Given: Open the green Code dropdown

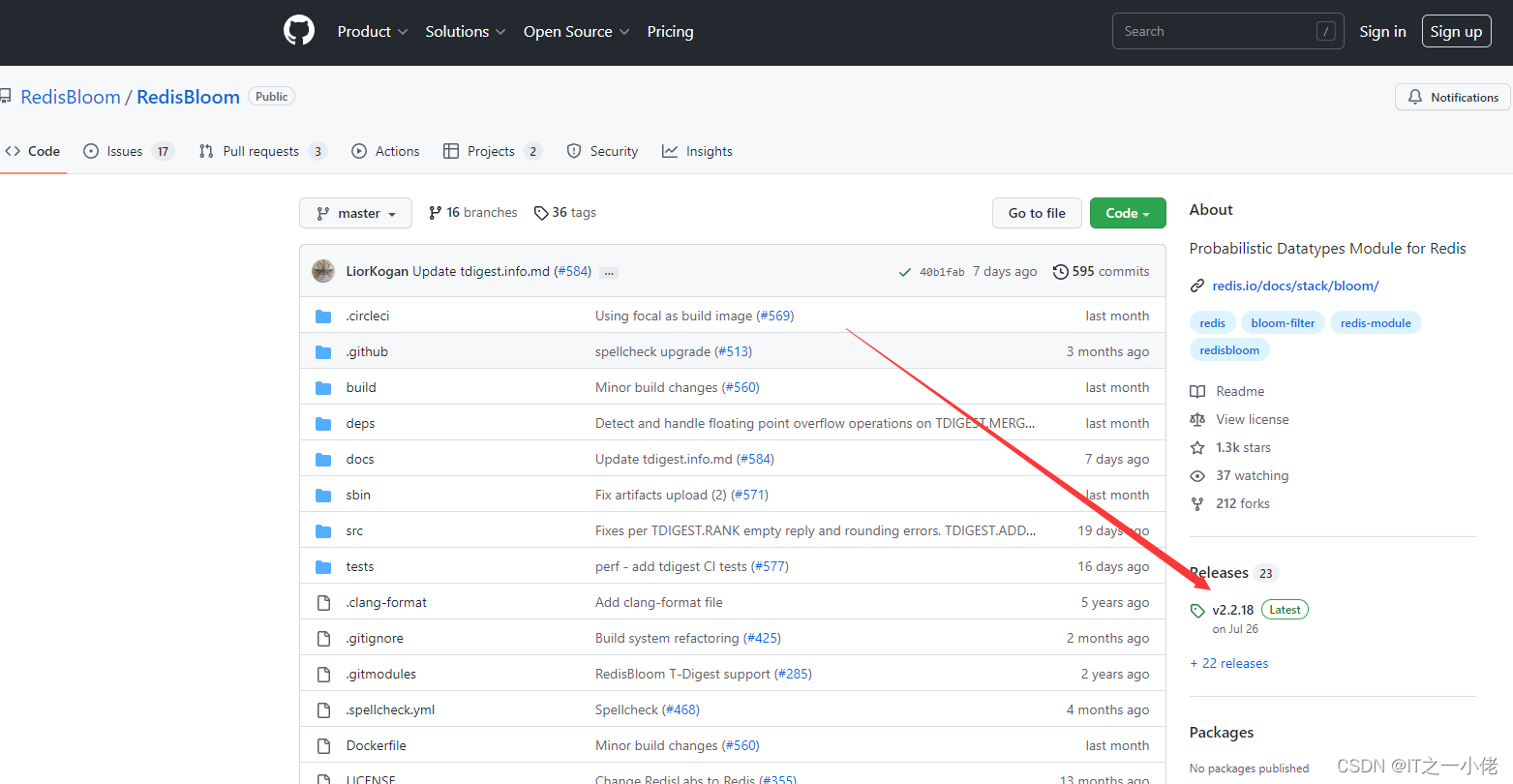Looking at the screenshot, I should pos(1127,212).
